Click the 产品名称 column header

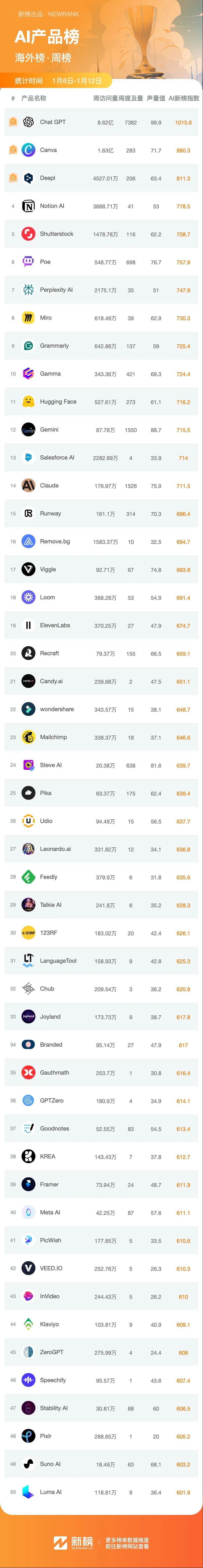point(33,98)
